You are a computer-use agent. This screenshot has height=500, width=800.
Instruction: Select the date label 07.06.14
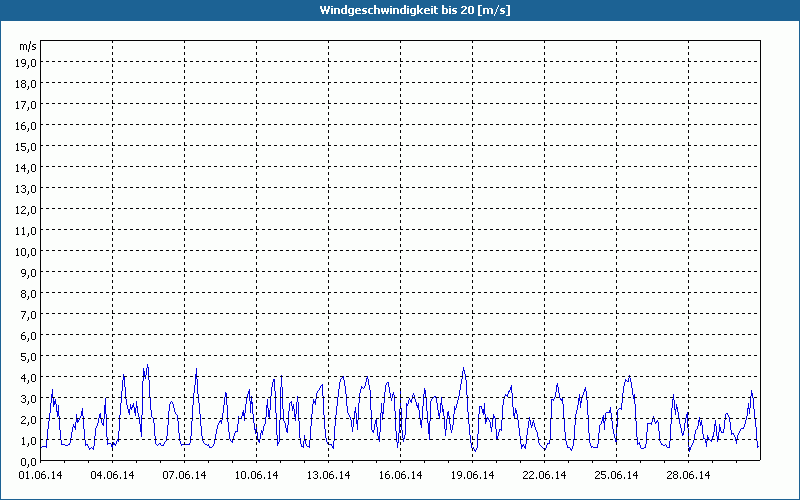point(184,475)
